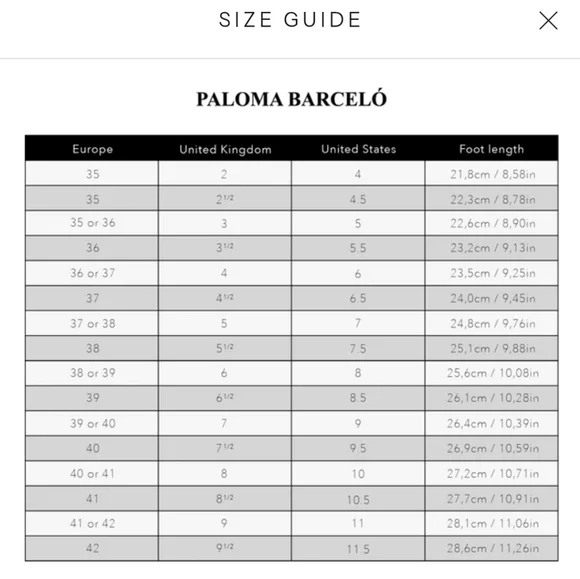Close the size guide with the X

[548, 20]
